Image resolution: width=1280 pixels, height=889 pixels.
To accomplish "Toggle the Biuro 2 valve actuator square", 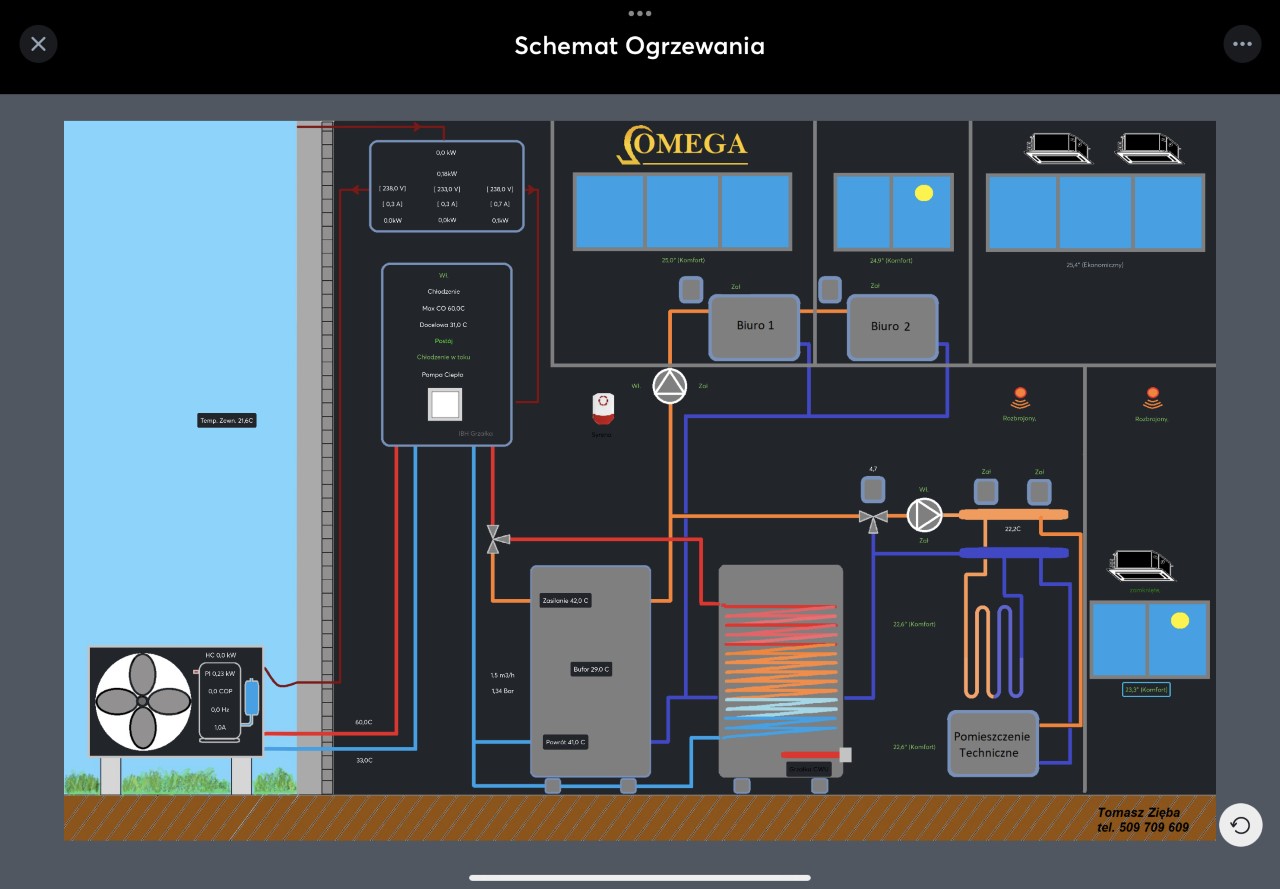I will click(x=830, y=290).
